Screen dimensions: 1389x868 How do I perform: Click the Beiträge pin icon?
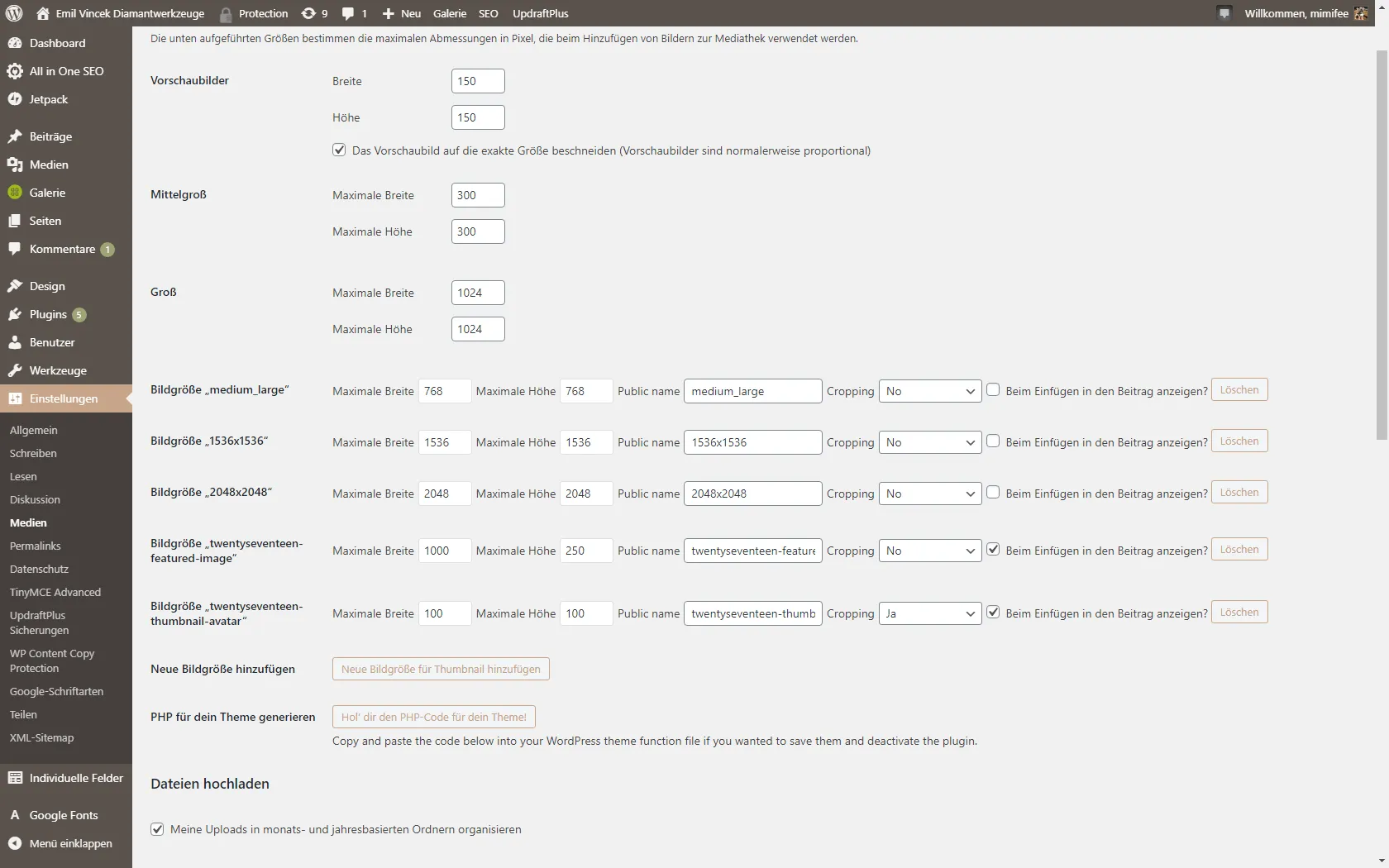pyautogui.click(x=15, y=136)
